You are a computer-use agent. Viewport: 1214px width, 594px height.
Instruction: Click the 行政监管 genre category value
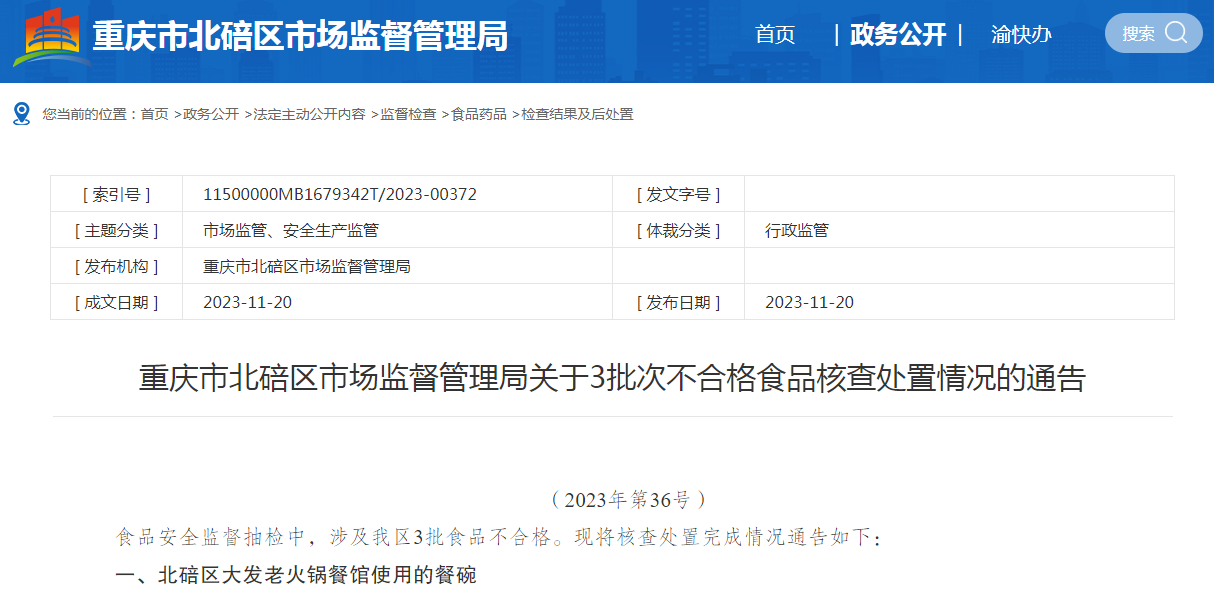796,230
